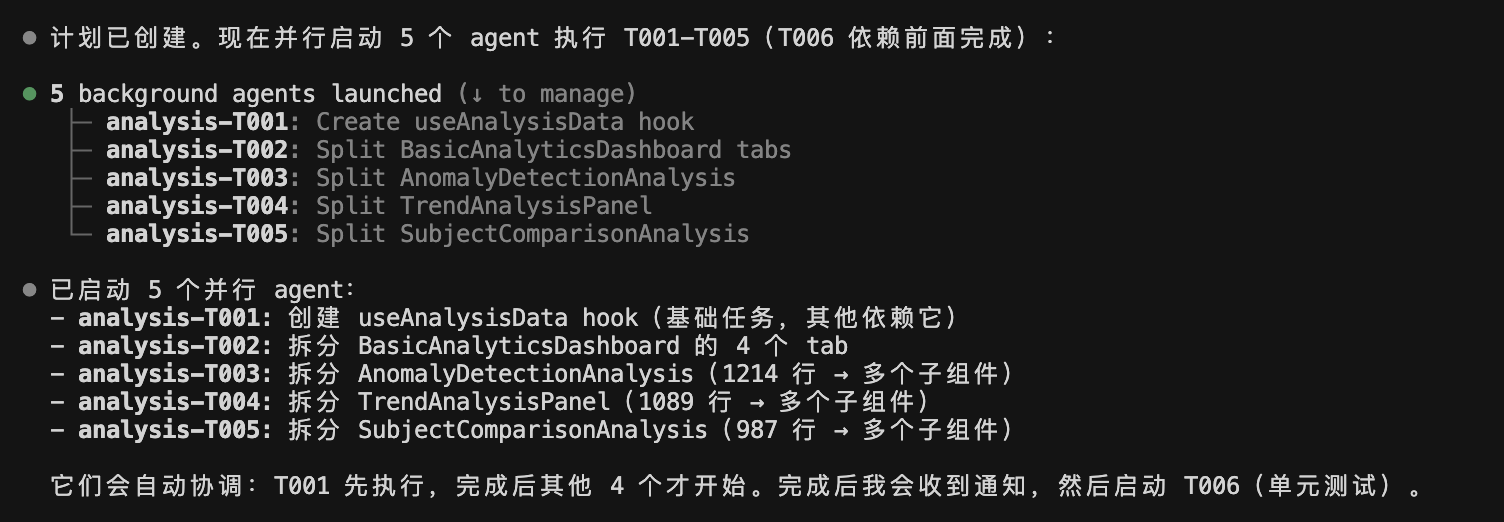Image resolution: width=1504 pixels, height=522 pixels.
Task: Click the tree branch connector before "Create useAnalysisData hook"
Action: pyautogui.click(x=83, y=122)
